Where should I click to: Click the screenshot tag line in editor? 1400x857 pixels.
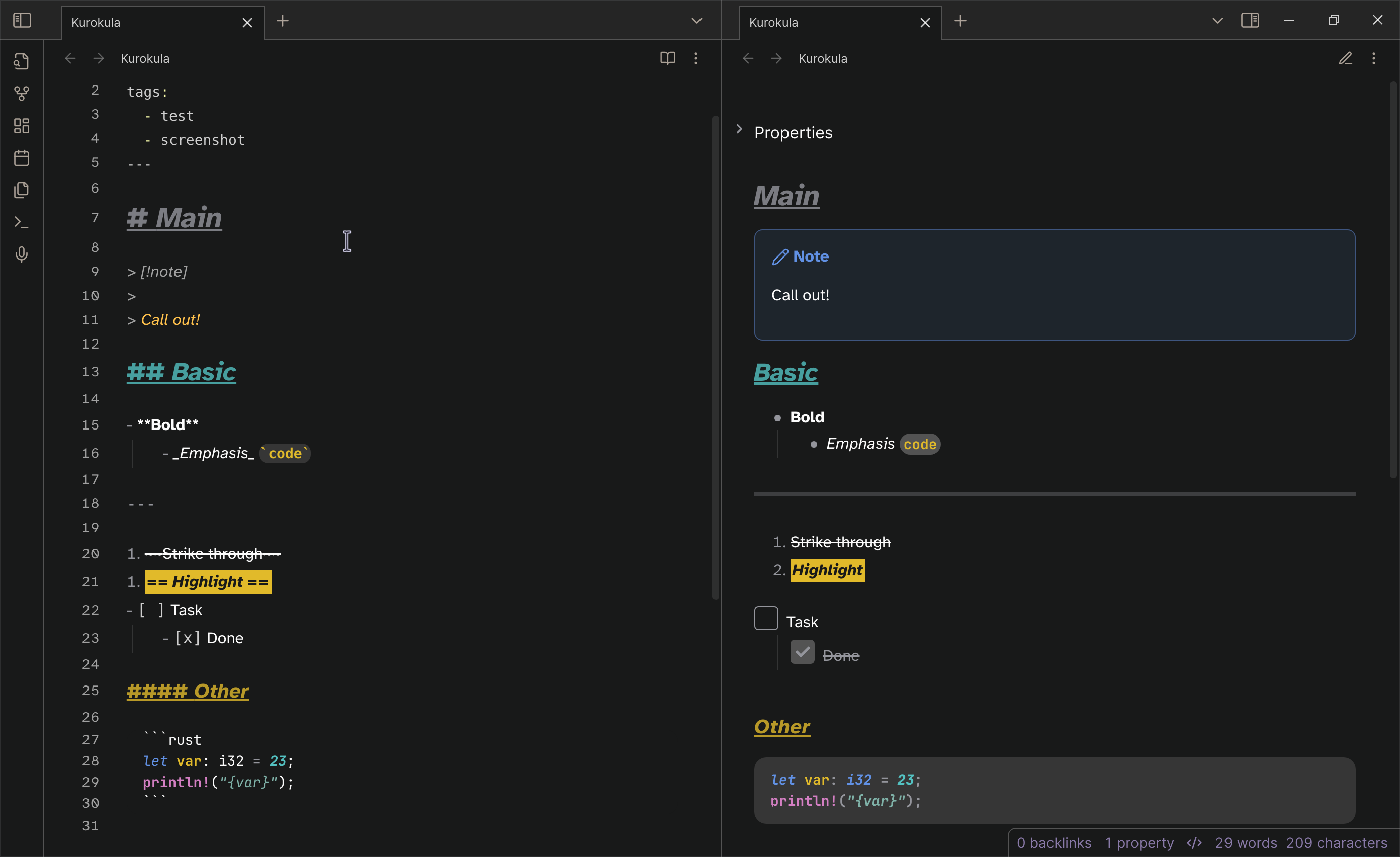click(195, 140)
